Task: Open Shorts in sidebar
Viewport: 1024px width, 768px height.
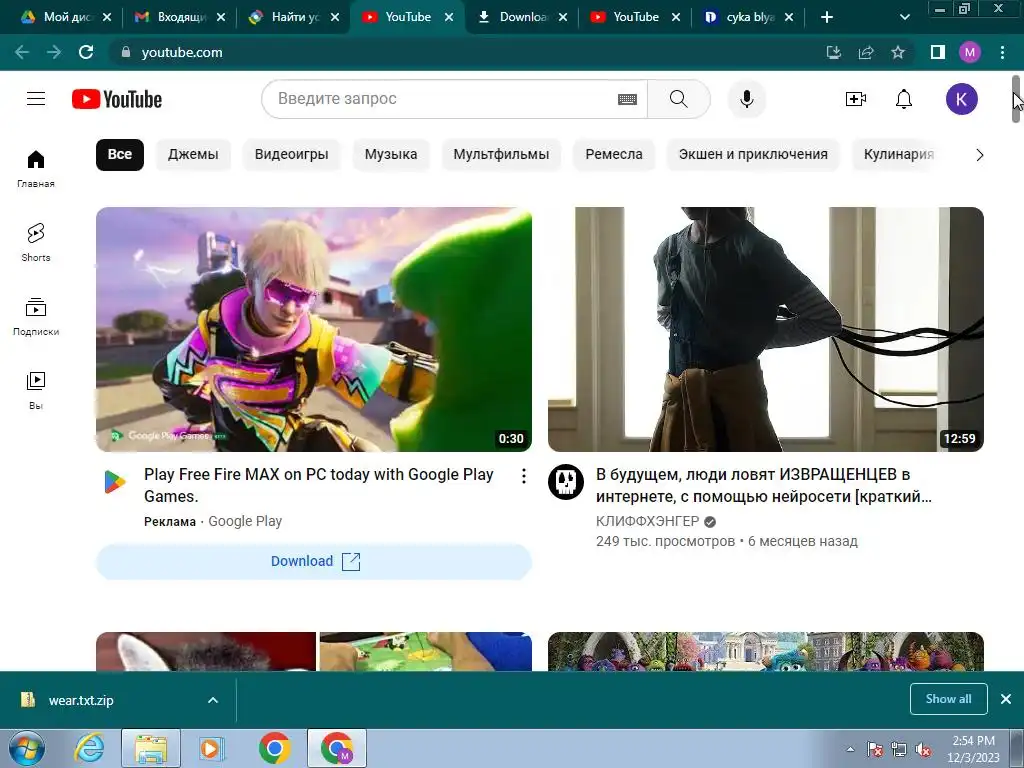Action: [x=36, y=242]
